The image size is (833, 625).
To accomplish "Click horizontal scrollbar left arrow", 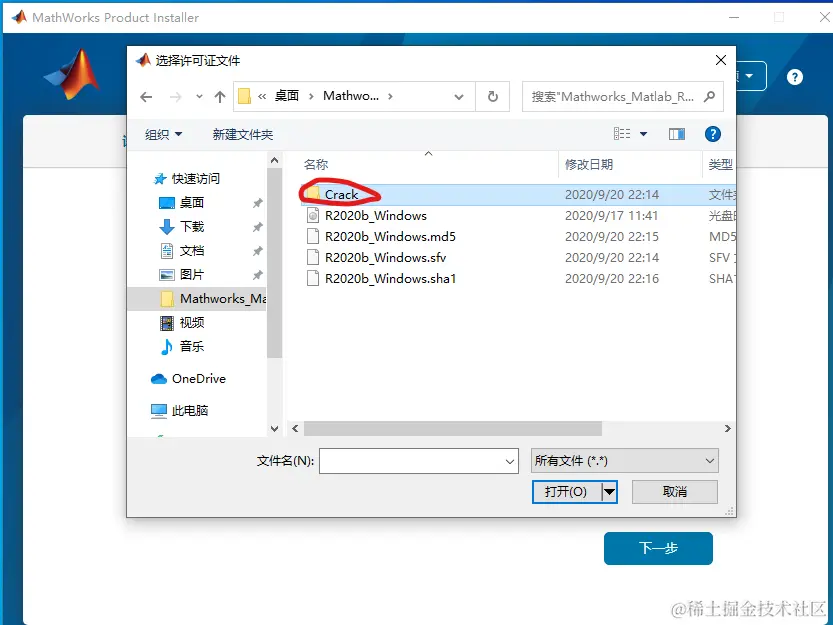I will 295,428.
